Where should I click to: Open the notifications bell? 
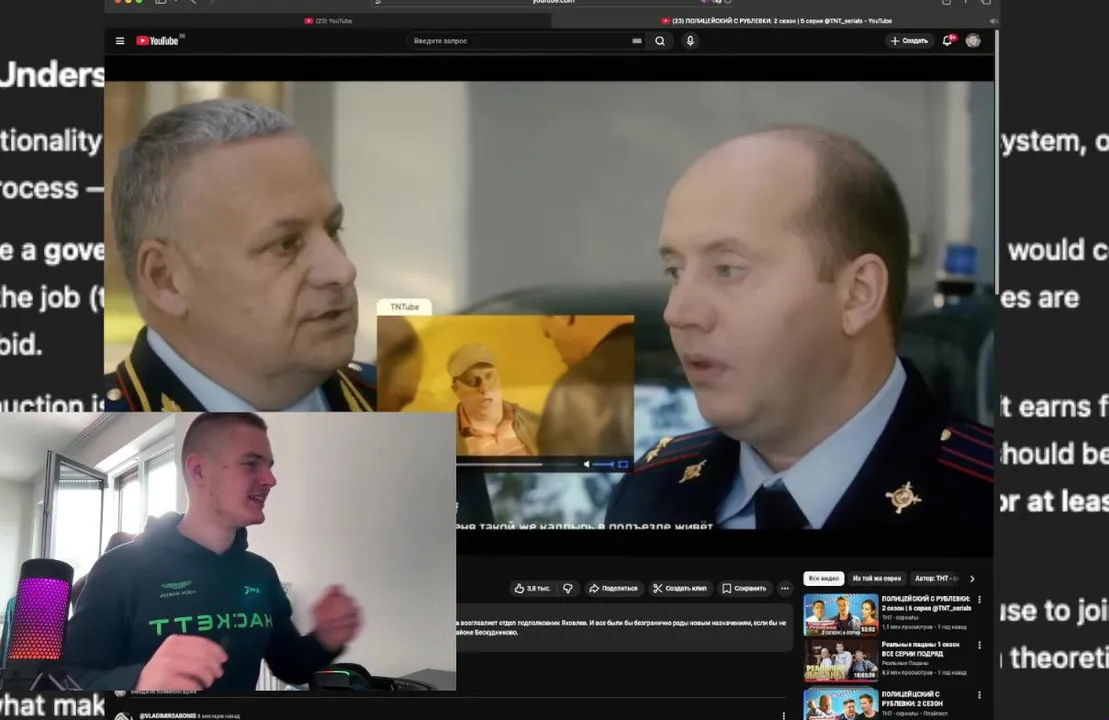(x=948, y=41)
